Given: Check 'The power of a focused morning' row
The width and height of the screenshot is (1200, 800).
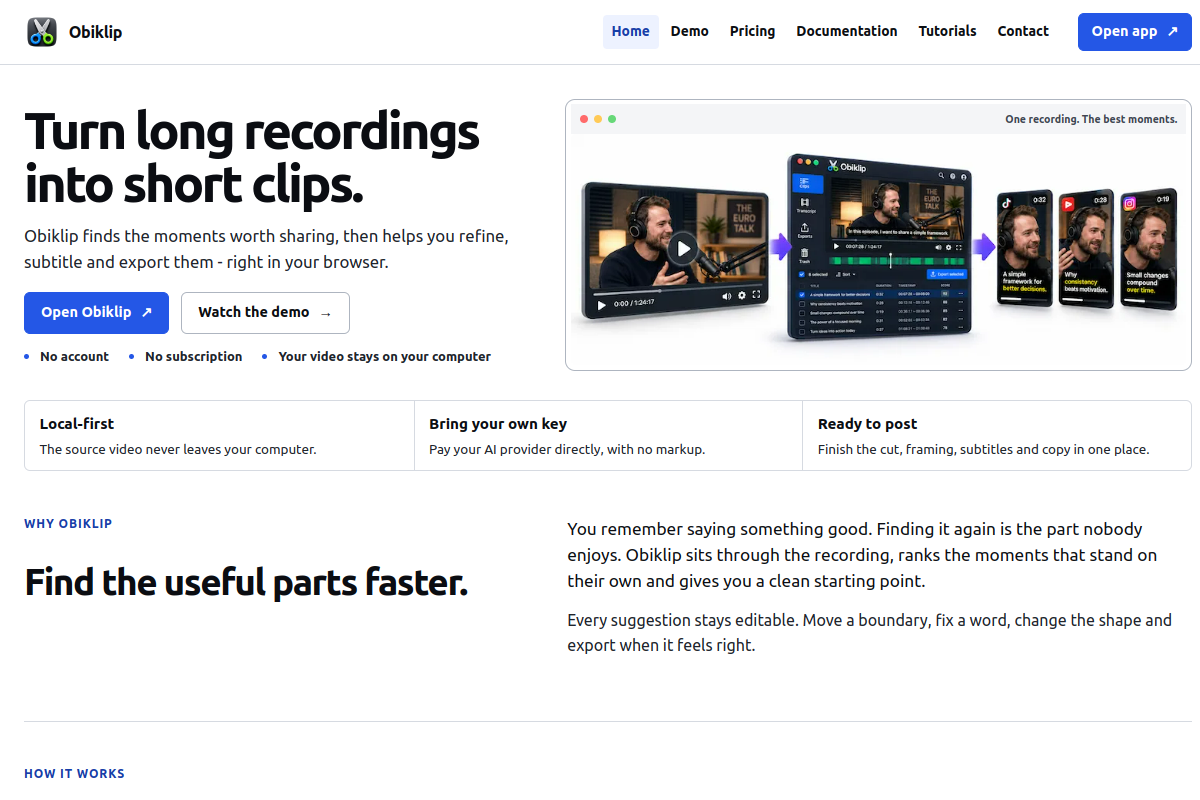Looking at the screenshot, I should [802, 322].
